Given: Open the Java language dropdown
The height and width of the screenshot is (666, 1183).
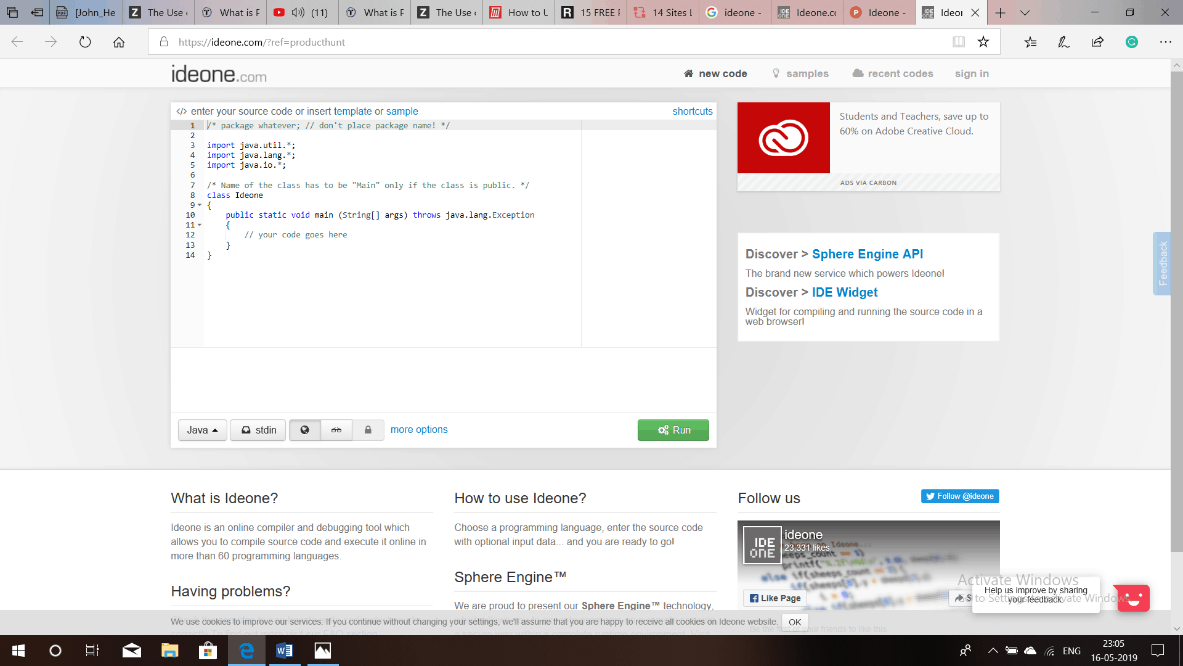Looking at the screenshot, I should click(202, 430).
